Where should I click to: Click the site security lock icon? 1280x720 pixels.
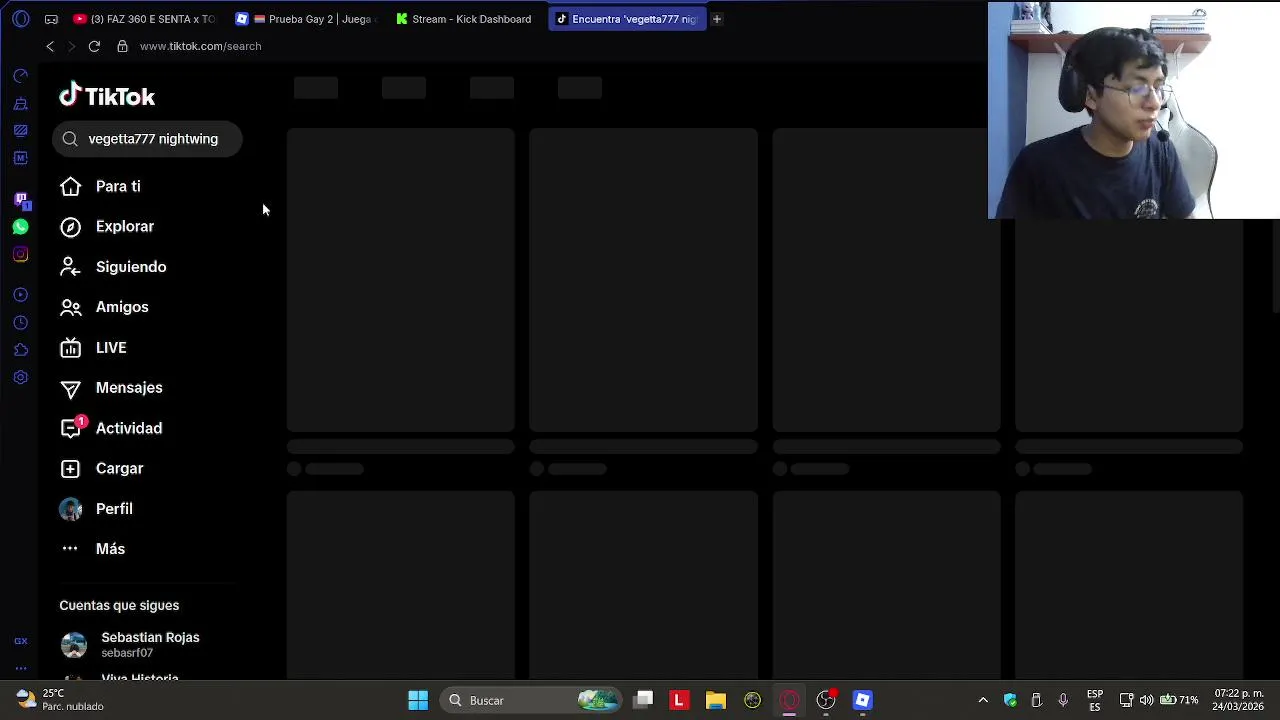point(122,46)
